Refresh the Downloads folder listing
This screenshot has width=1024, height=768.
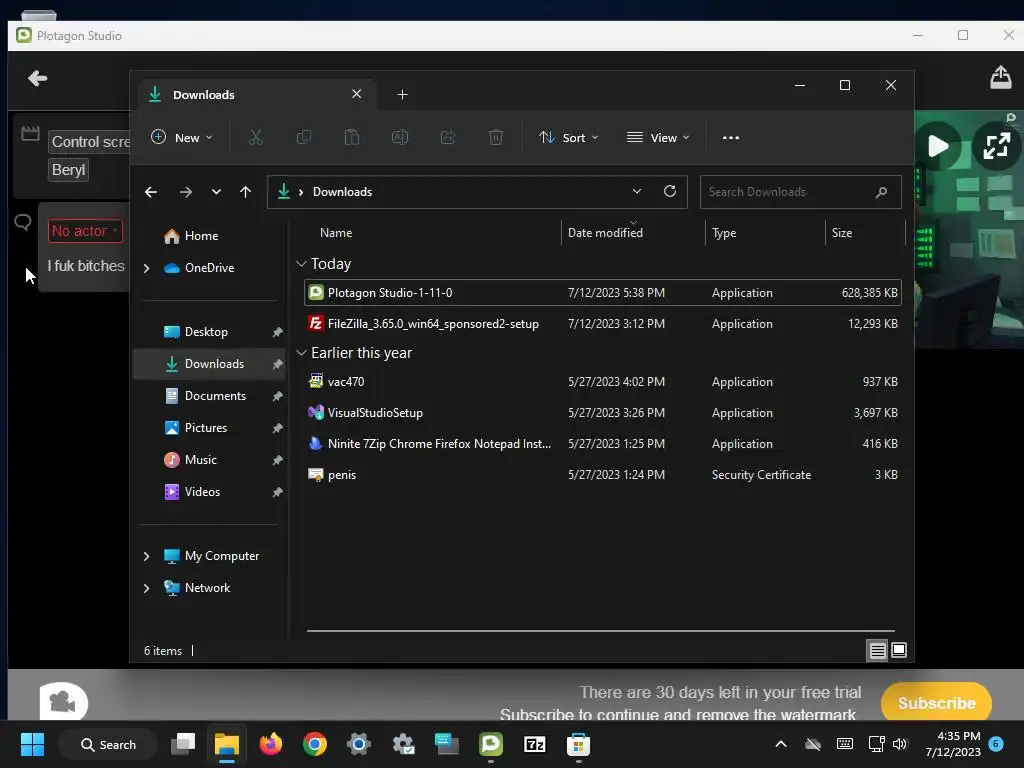click(x=669, y=191)
